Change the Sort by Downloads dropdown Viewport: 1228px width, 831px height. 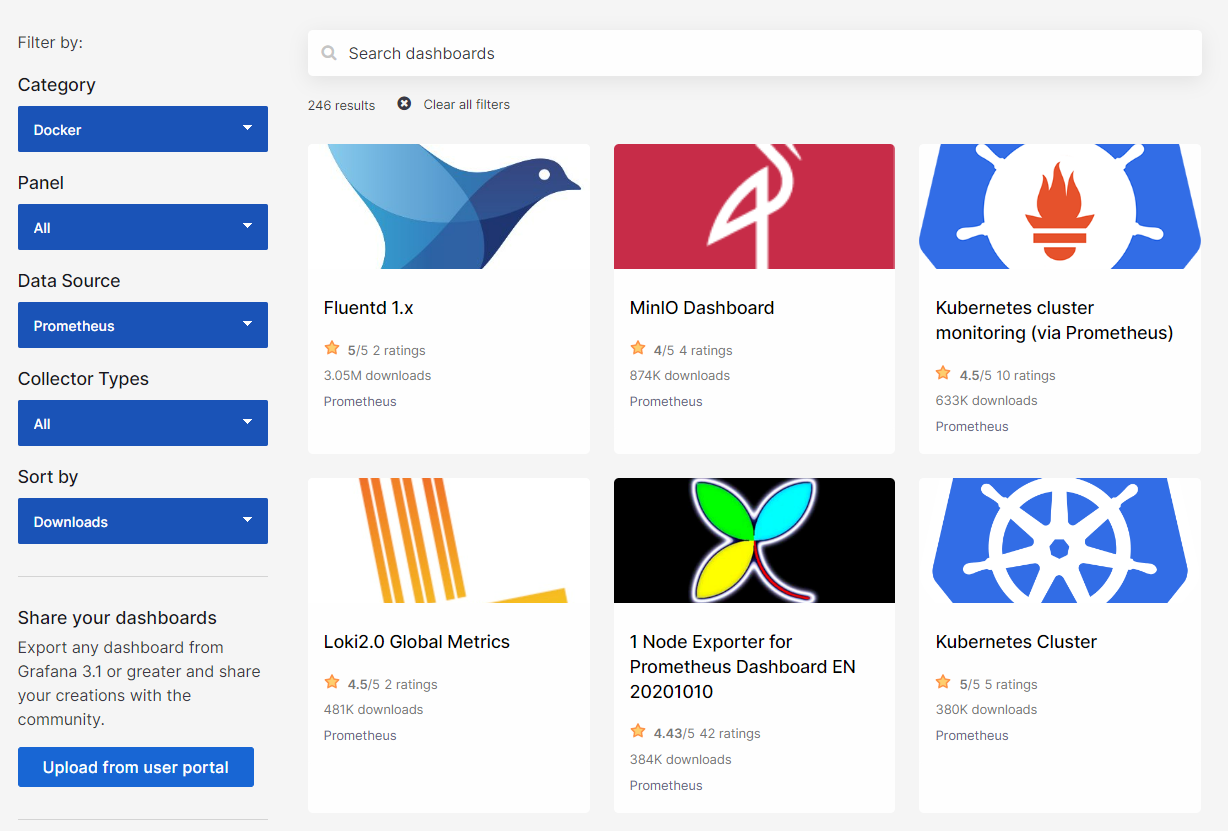pyautogui.click(x=143, y=521)
